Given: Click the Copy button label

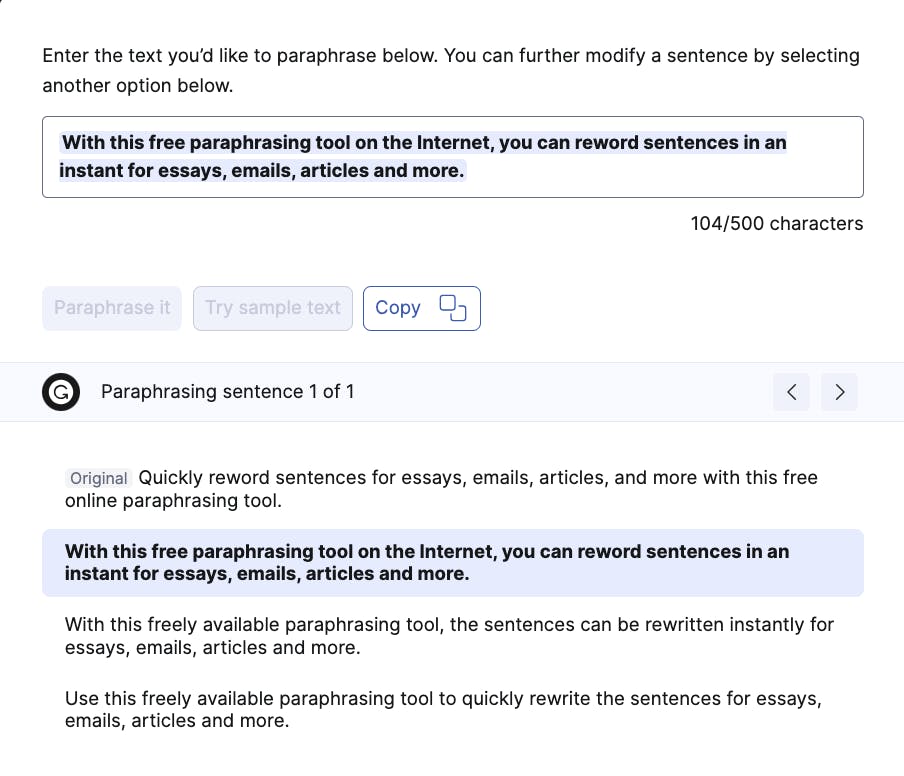Looking at the screenshot, I should (398, 308).
